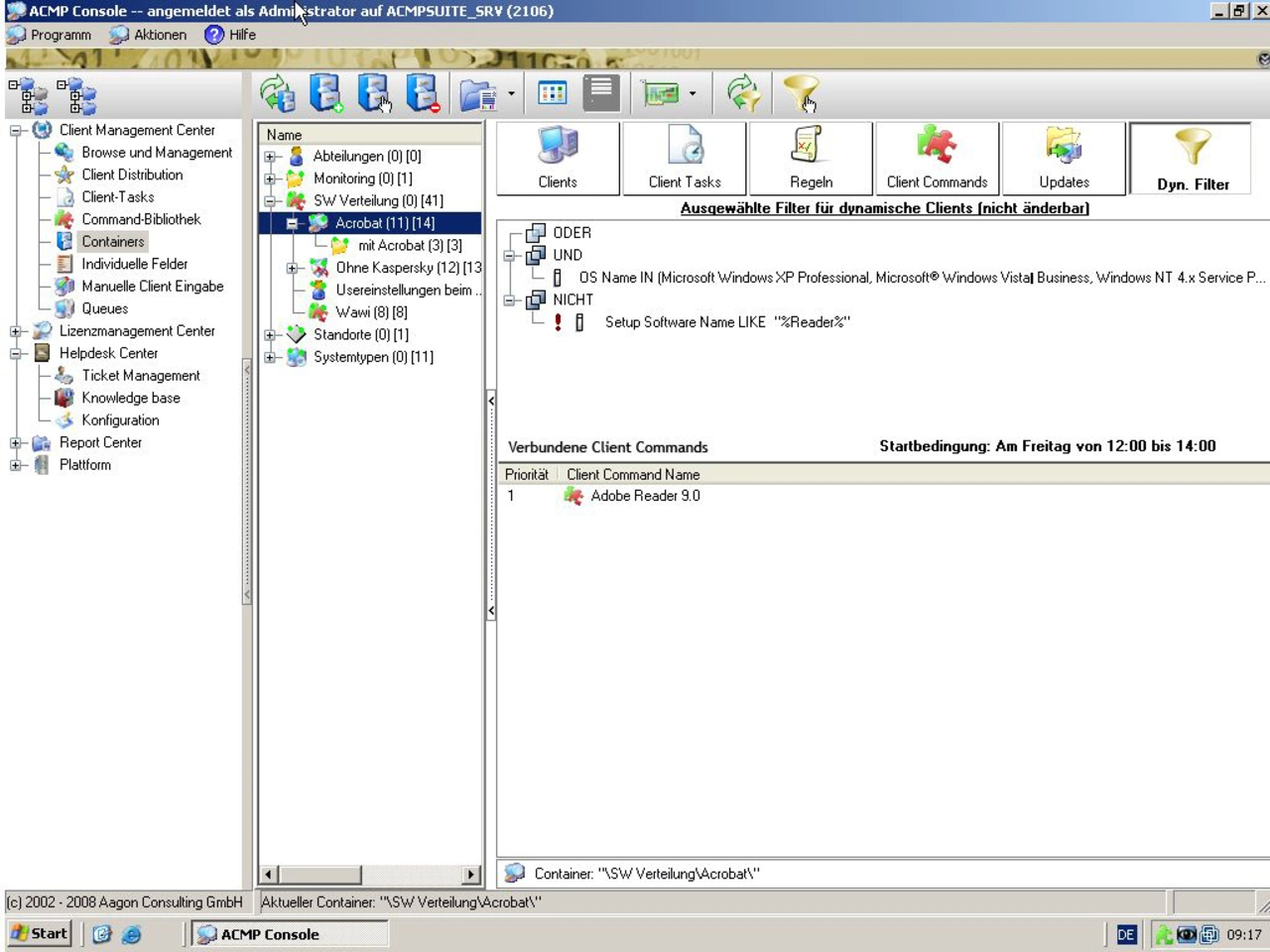Viewport: 1270px width, 952px height.
Task: Open the Regeln scroll icon panel
Action: [x=811, y=158]
